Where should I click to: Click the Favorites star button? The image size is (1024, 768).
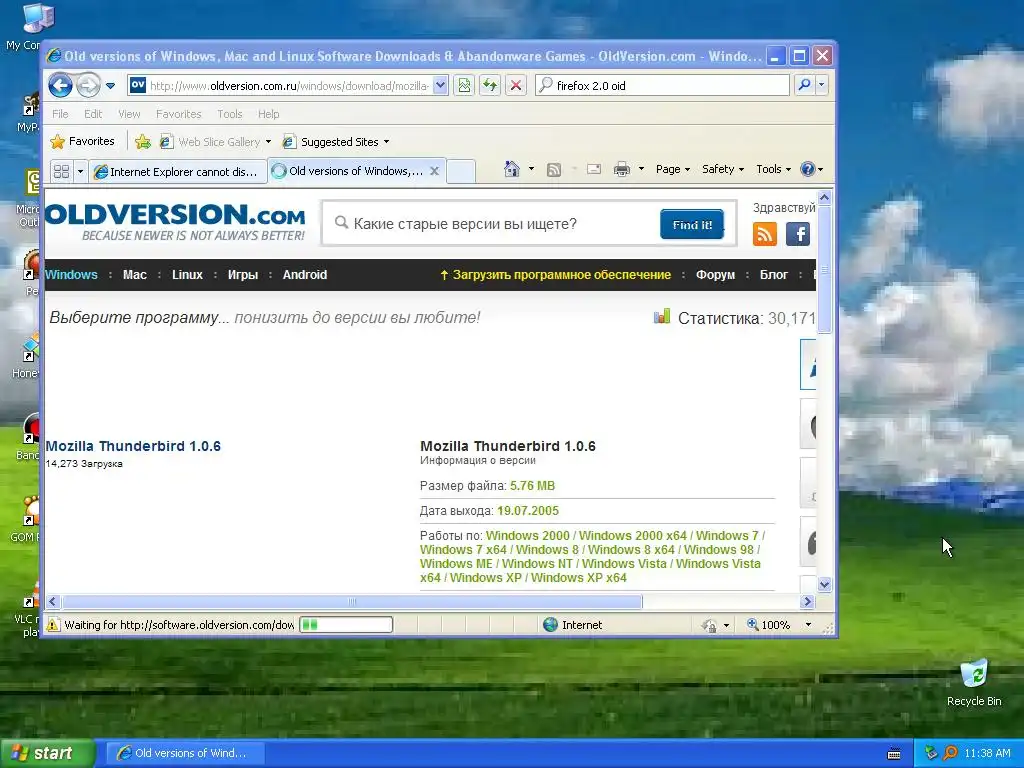(82, 141)
